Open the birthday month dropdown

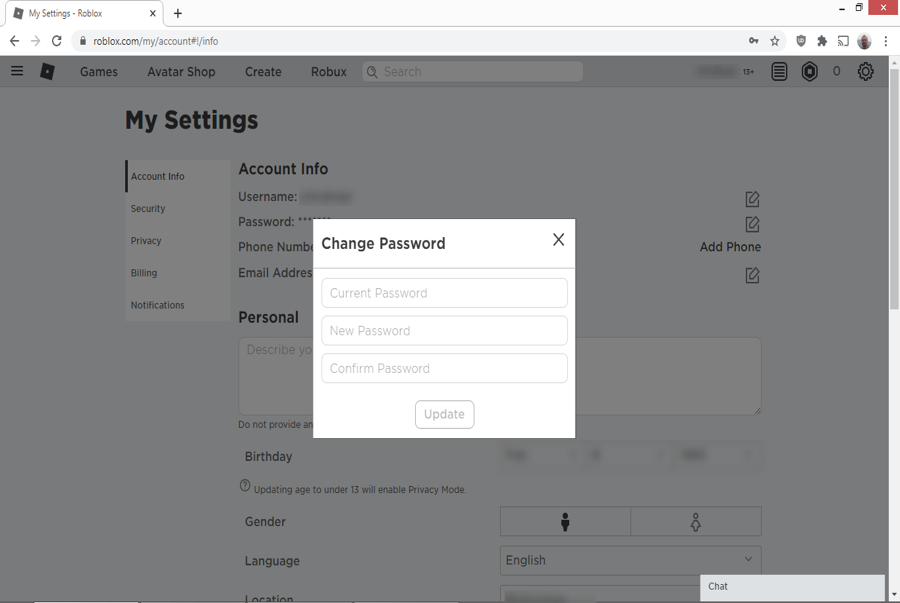539,455
